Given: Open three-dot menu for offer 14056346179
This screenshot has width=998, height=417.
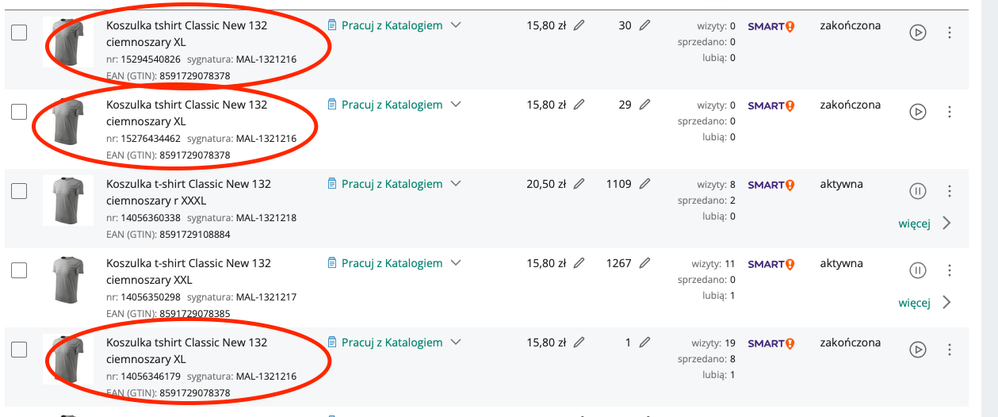Looking at the screenshot, I should (950, 350).
